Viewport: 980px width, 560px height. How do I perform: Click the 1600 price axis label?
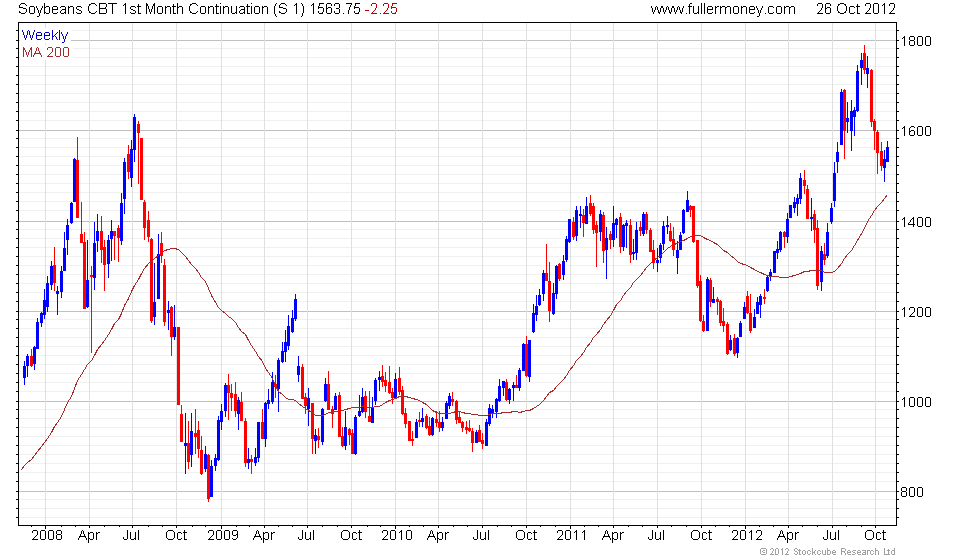tap(916, 131)
